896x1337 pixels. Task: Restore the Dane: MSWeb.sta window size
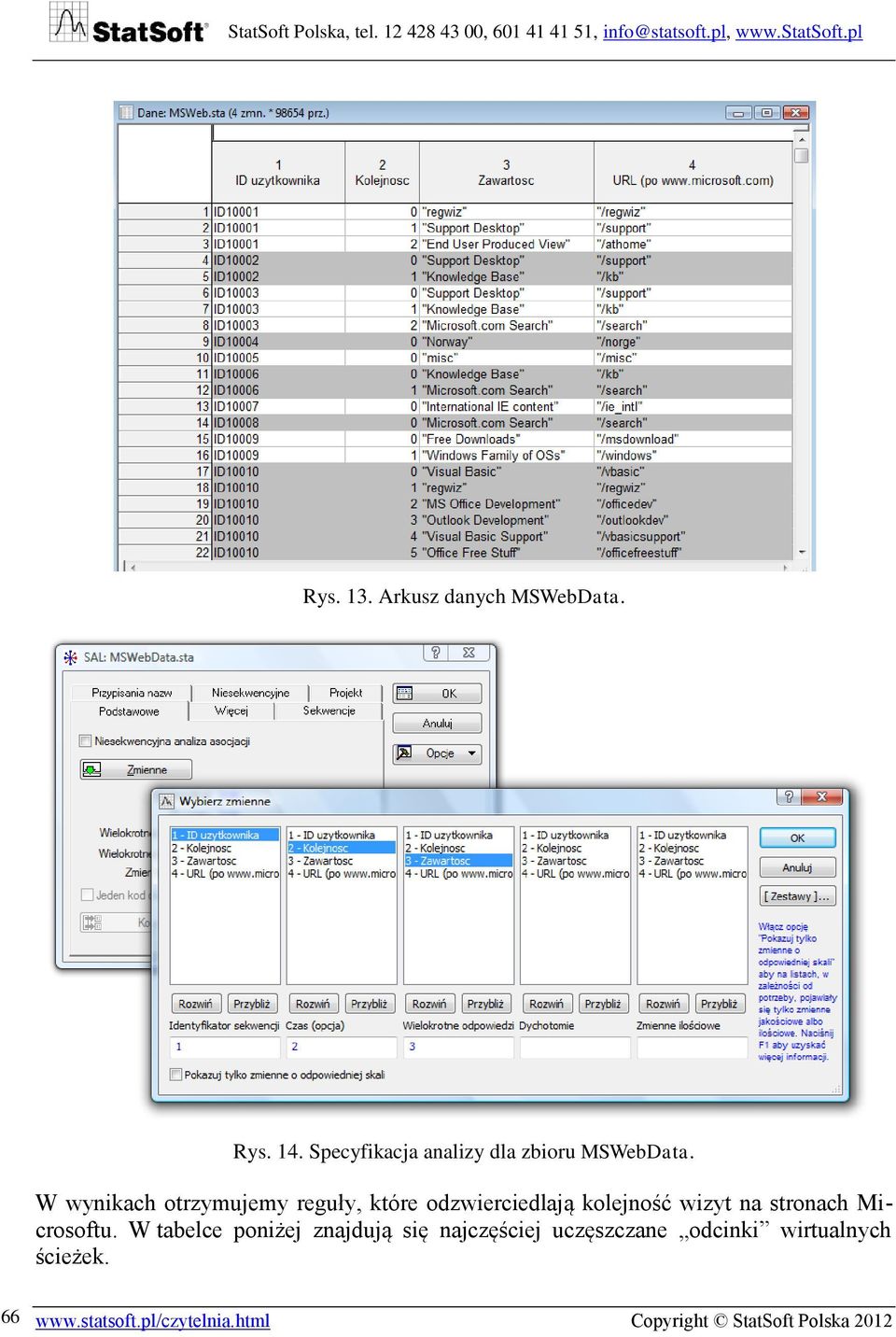tap(766, 113)
